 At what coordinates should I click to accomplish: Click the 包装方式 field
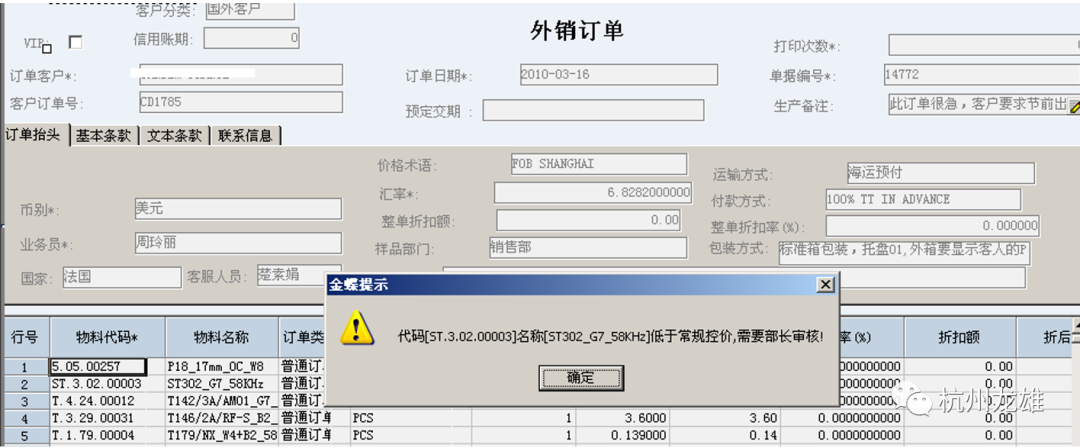[904, 252]
